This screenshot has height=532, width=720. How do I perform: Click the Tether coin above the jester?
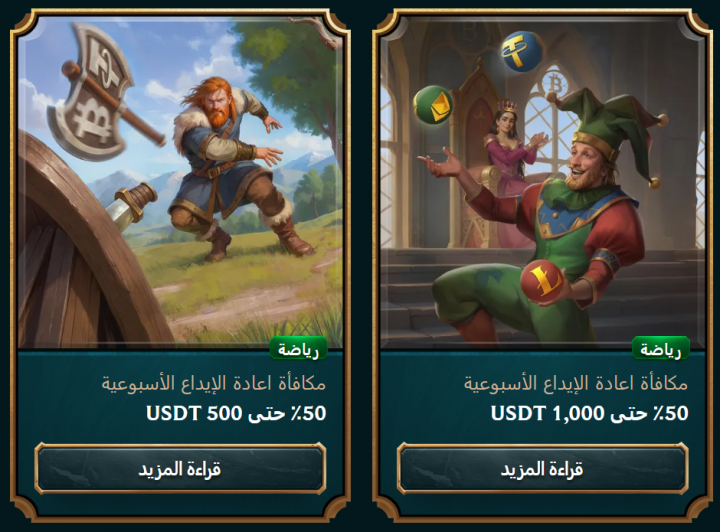tap(522, 51)
